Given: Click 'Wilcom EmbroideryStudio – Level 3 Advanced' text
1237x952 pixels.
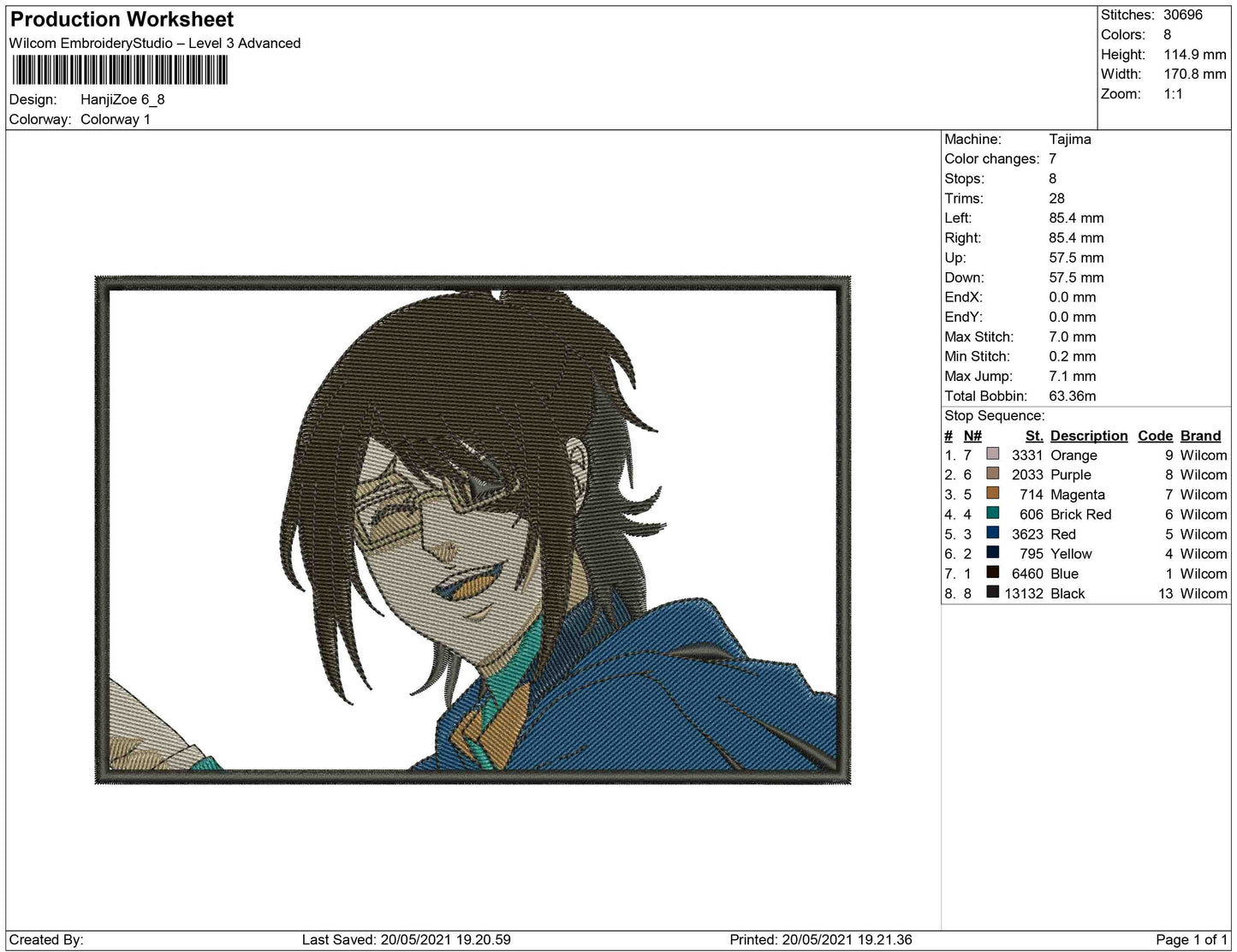Looking at the screenshot, I should 155,43.
